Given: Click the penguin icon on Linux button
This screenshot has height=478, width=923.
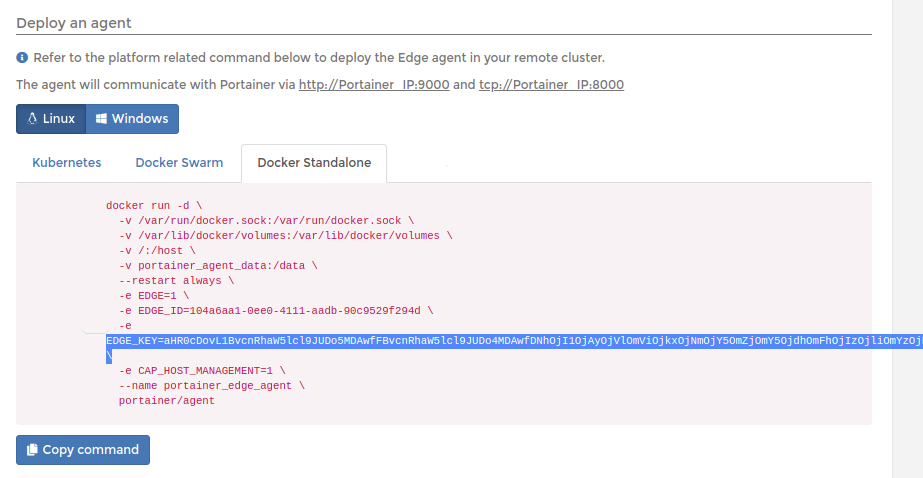Looking at the screenshot, I should click(32, 118).
